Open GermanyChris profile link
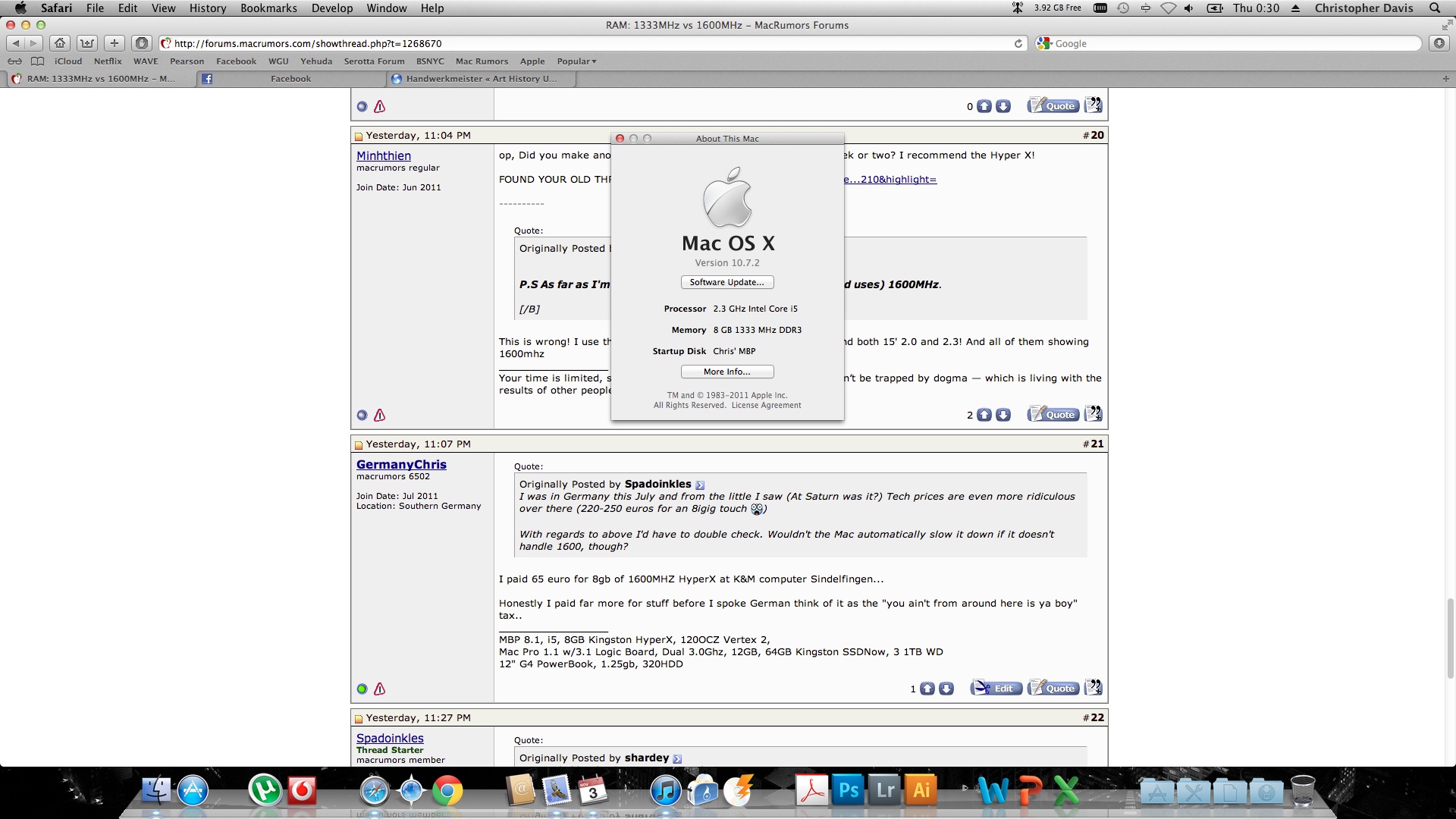The height and width of the screenshot is (819, 1456). click(x=401, y=464)
